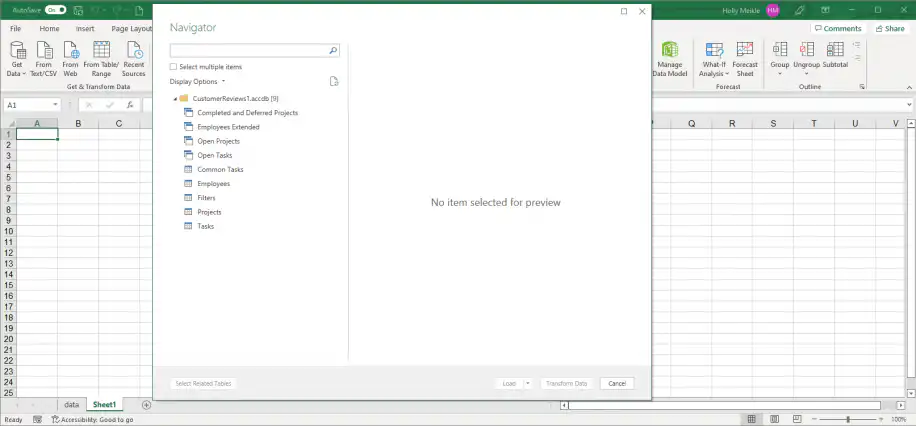Screen dimensions: 916x426
Task: Click the Share button
Action: (889, 29)
